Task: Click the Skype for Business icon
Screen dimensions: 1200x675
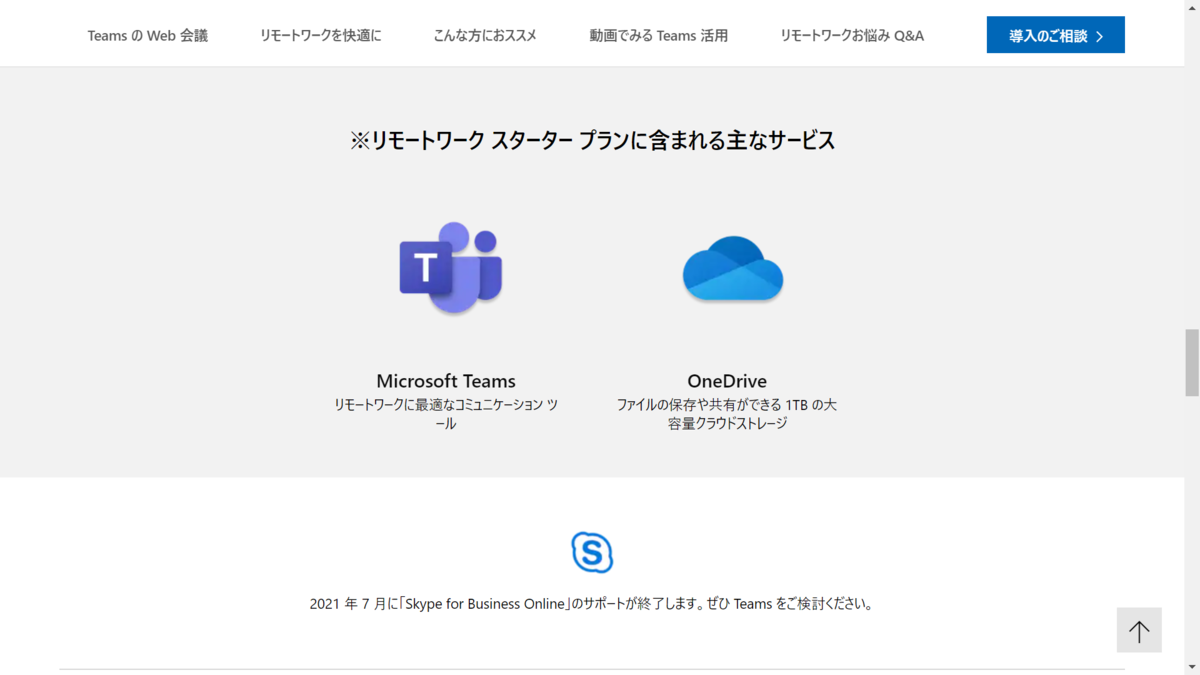Action: coord(592,552)
